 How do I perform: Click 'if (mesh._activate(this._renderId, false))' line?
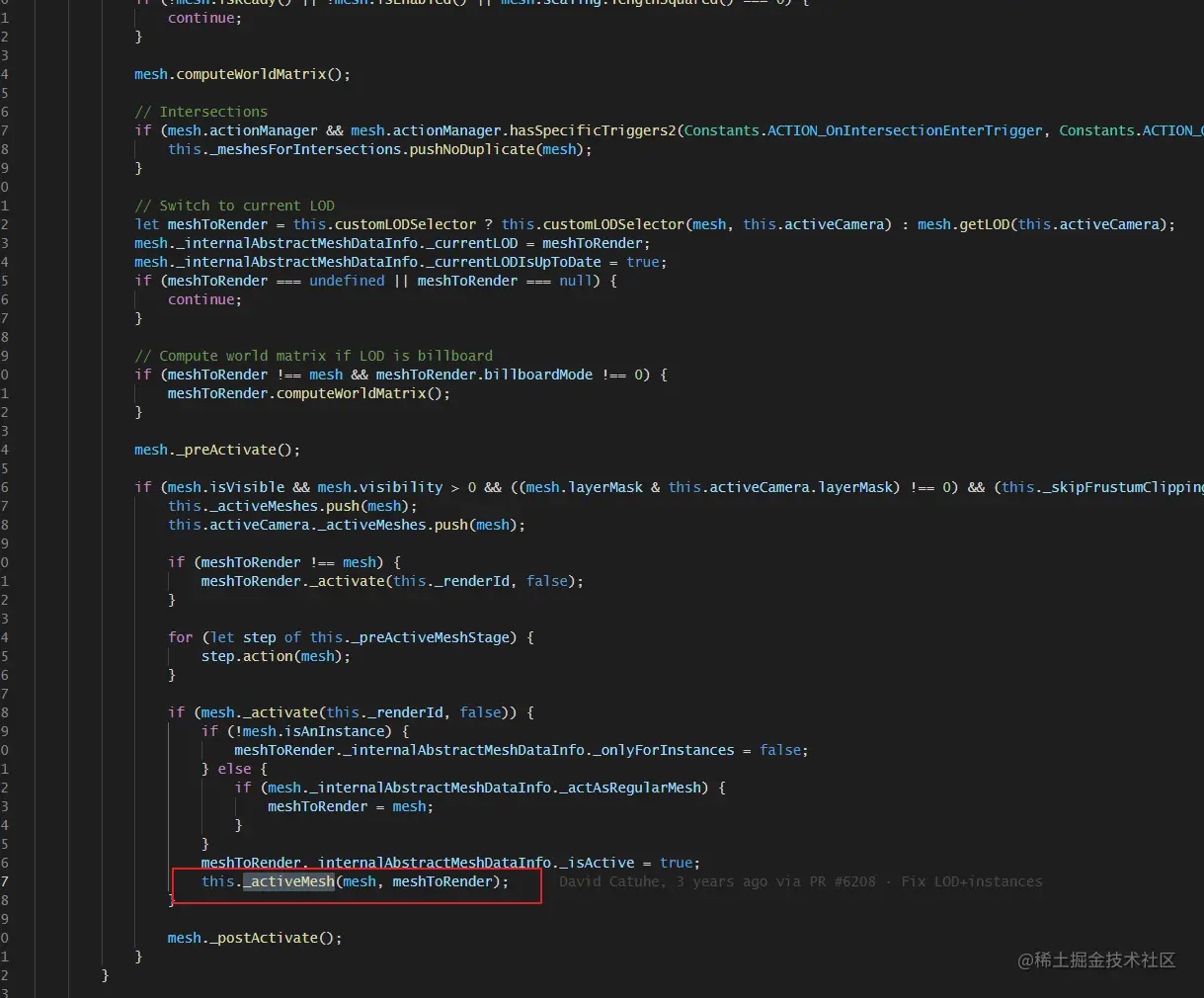[x=351, y=712]
